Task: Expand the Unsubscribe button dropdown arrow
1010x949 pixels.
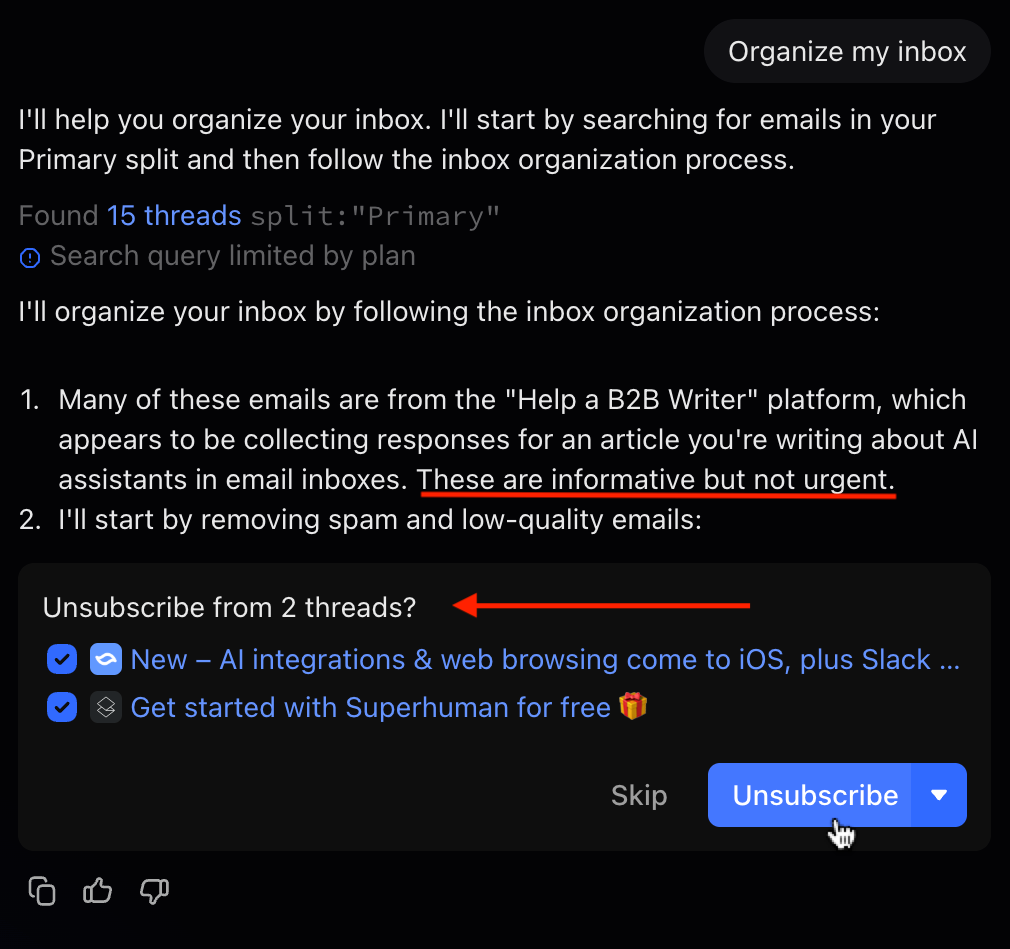Action: click(x=939, y=795)
